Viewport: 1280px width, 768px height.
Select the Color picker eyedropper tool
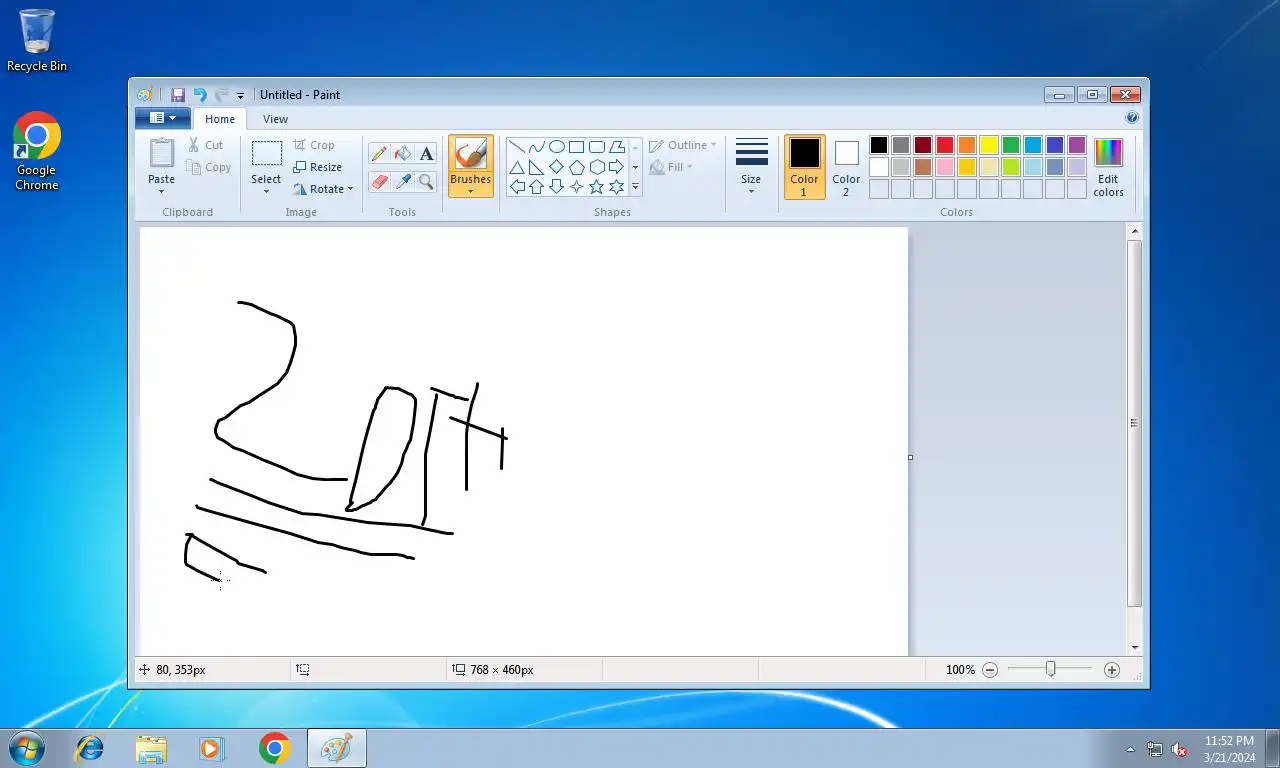click(x=403, y=181)
